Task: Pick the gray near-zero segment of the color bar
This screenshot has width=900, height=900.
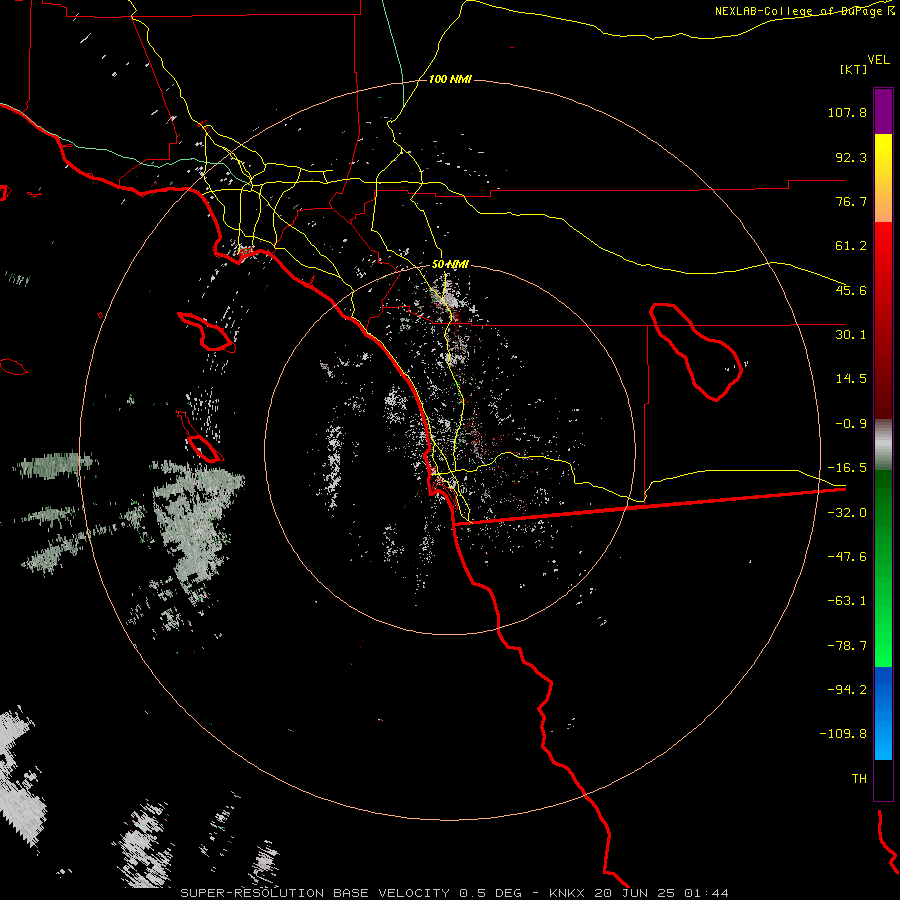Action: (883, 445)
